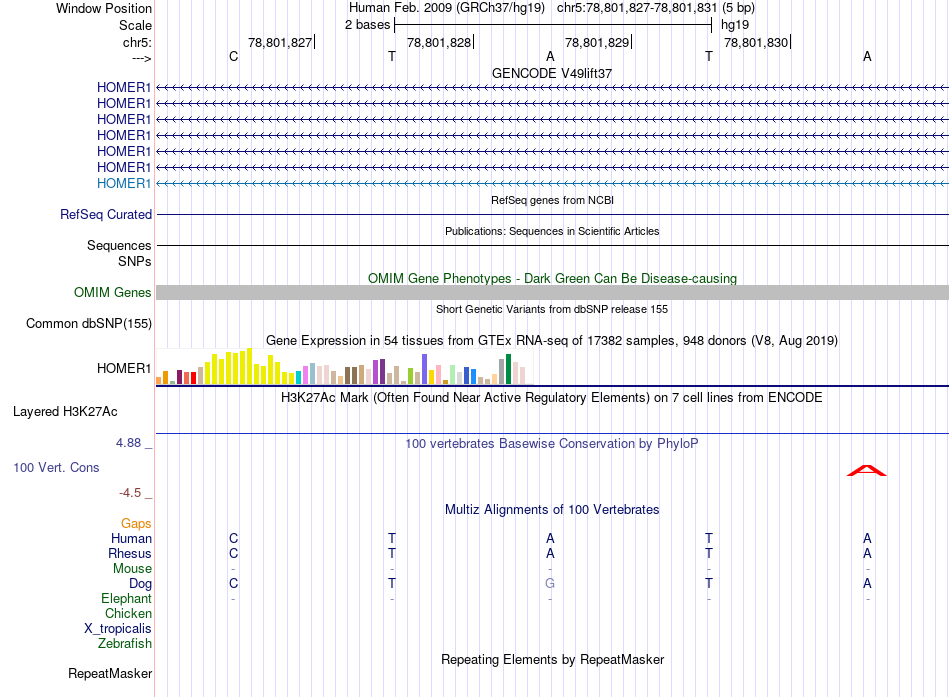Screen dimensions: 950x697
Task: Click the Layered H3K27Ac label
Action: pos(65,412)
